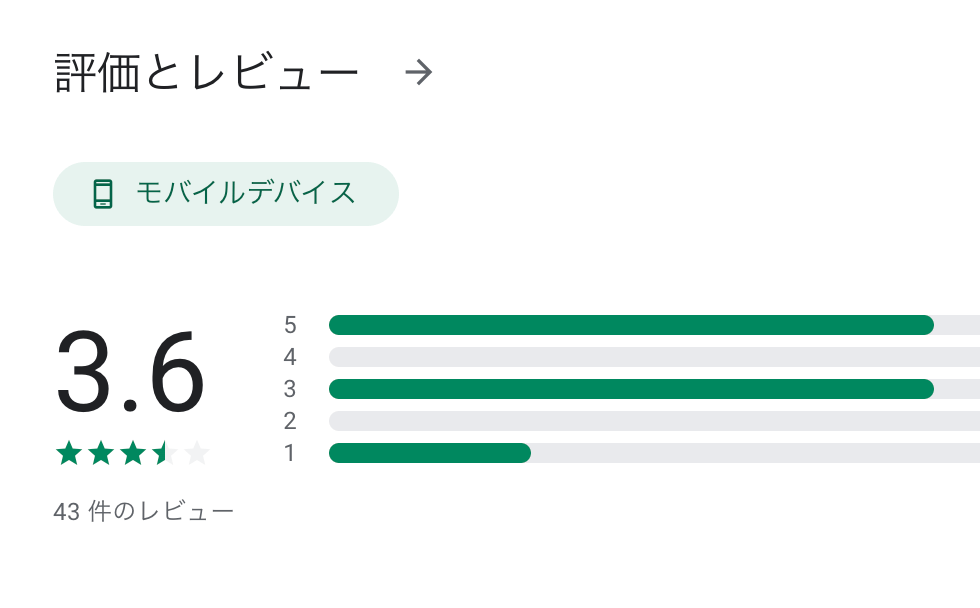Click the empty 4-star rating bar
This screenshot has width=980, height=608.
pos(654,357)
